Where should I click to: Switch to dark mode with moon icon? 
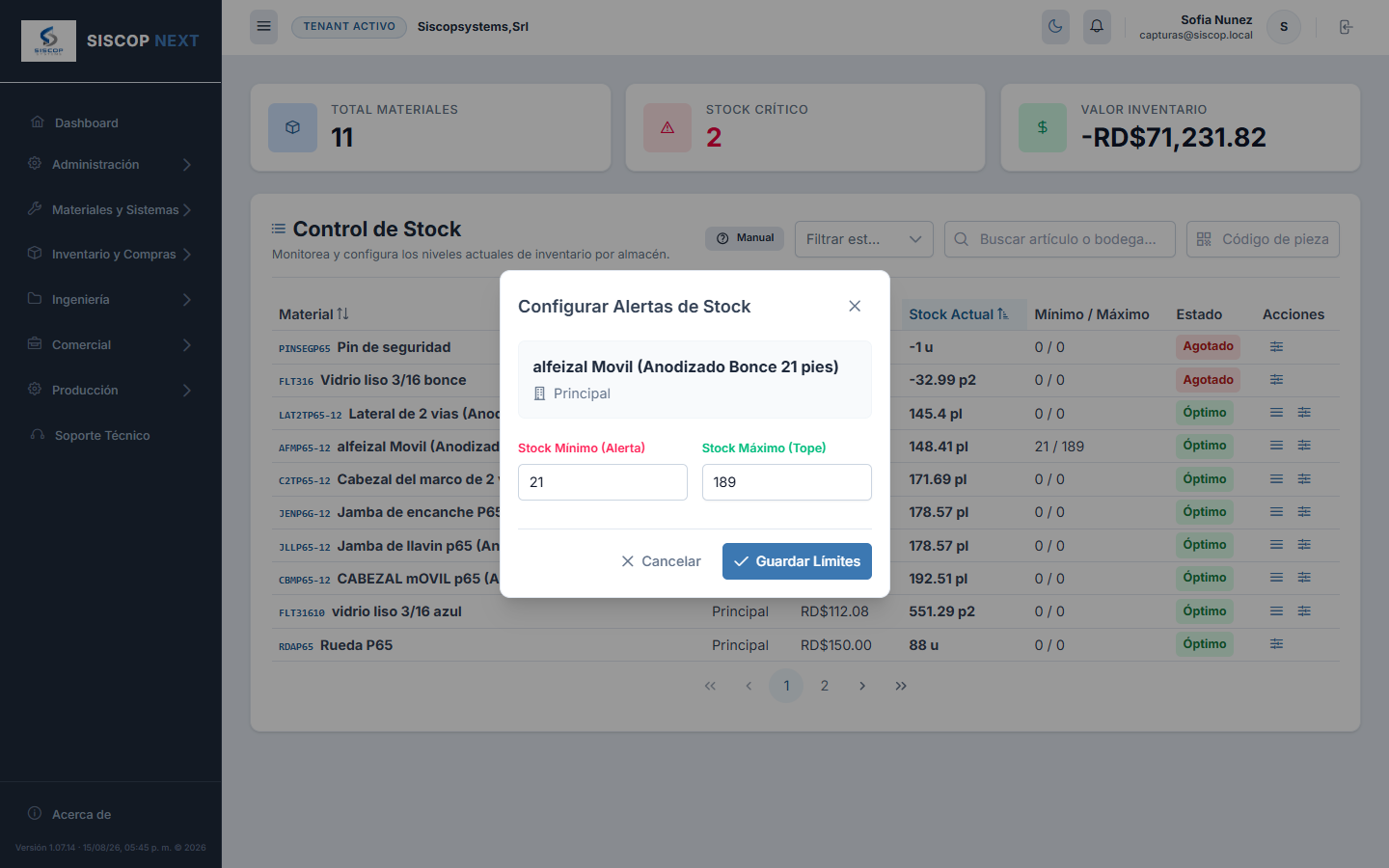[1055, 27]
